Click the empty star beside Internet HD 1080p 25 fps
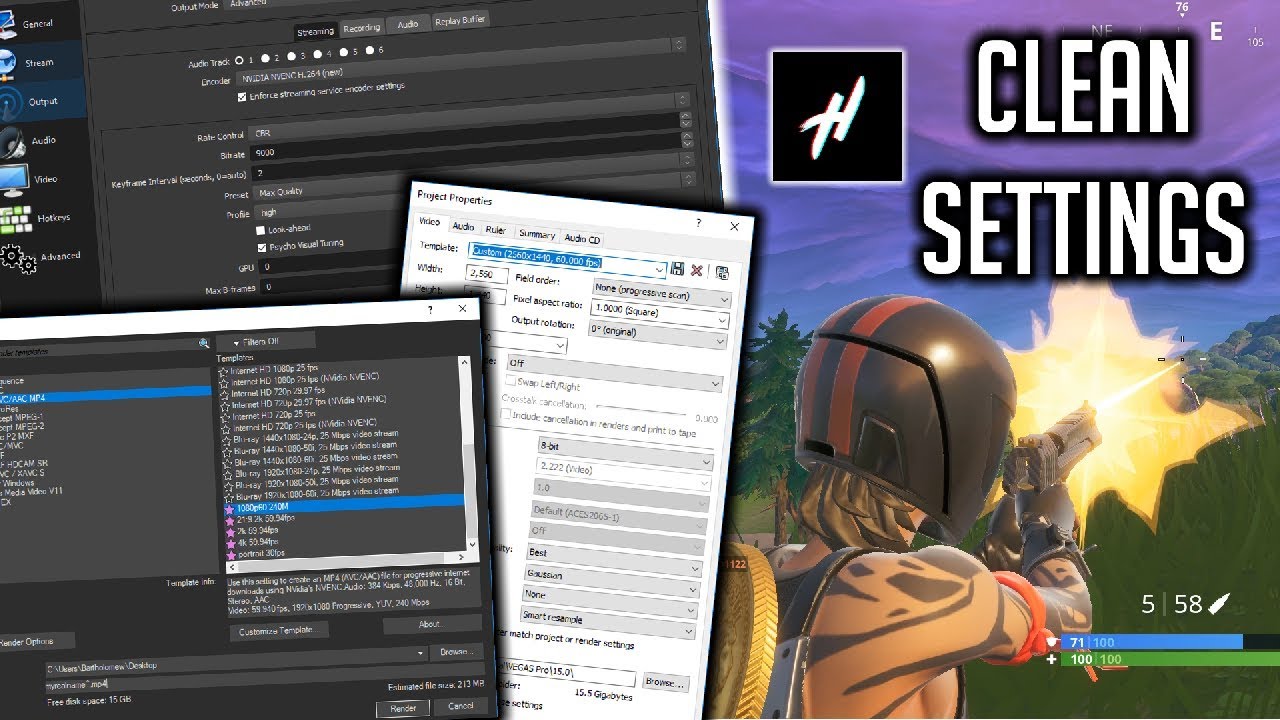 point(224,370)
